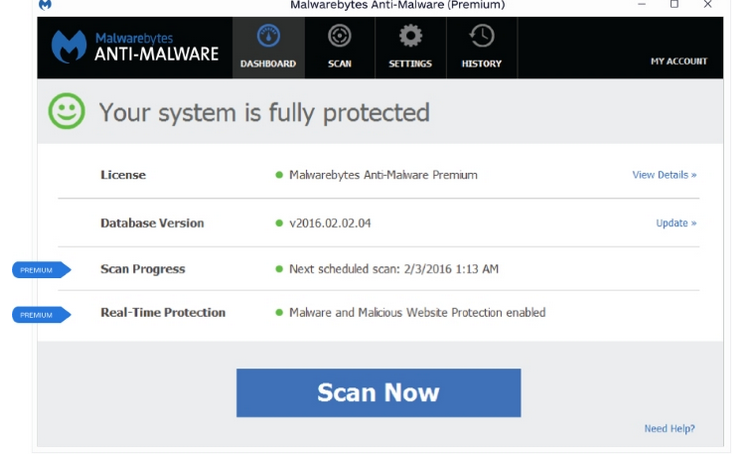Open the My Account menu
Image resolution: width=732 pixels, height=454 pixels.
pos(678,62)
